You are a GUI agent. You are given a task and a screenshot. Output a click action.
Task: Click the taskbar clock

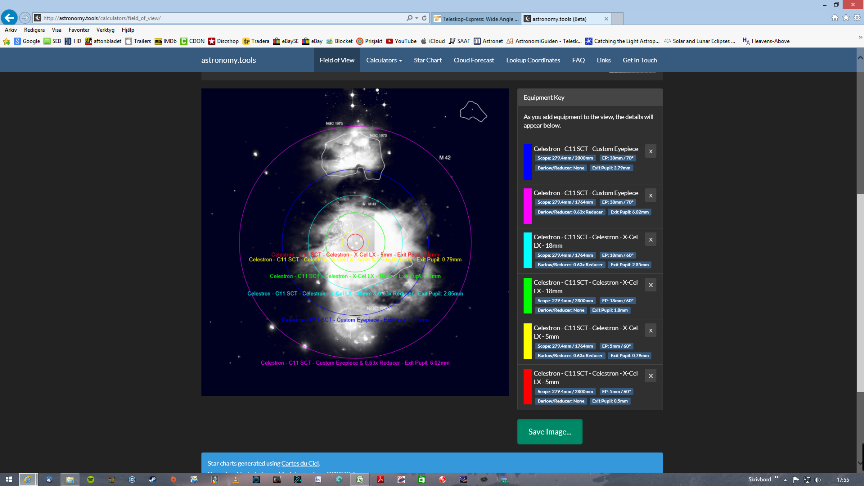[843, 479]
